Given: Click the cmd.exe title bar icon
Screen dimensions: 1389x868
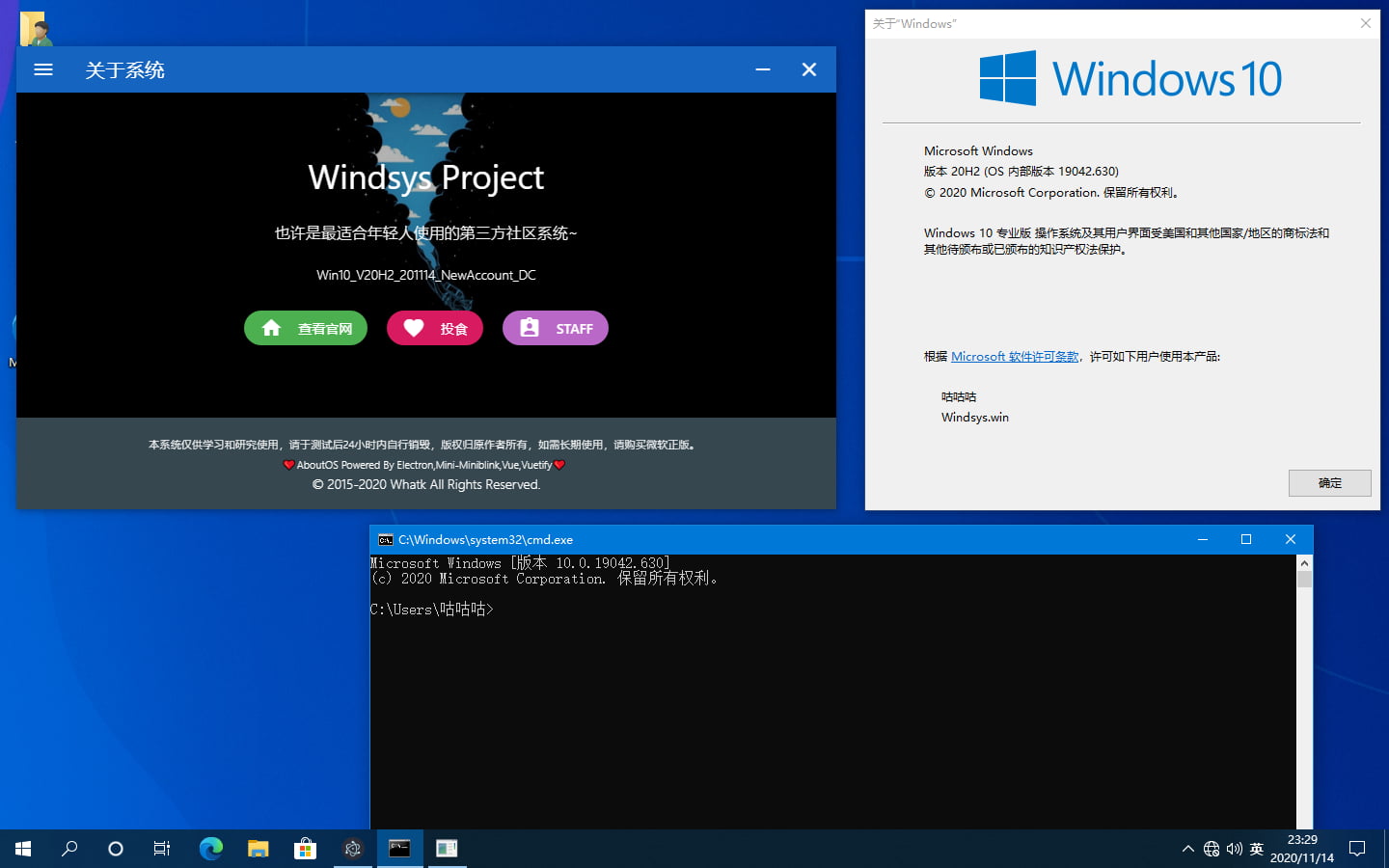Looking at the screenshot, I should (x=385, y=540).
